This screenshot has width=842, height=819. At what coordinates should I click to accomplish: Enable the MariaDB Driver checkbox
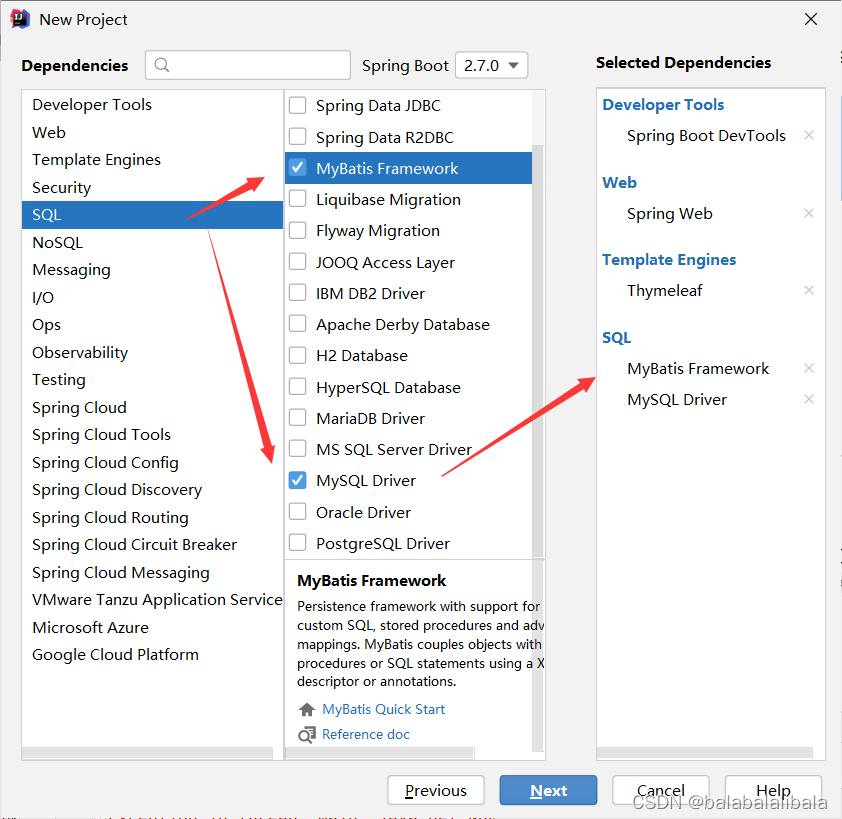pyautogui.click(x=297, y=418)
